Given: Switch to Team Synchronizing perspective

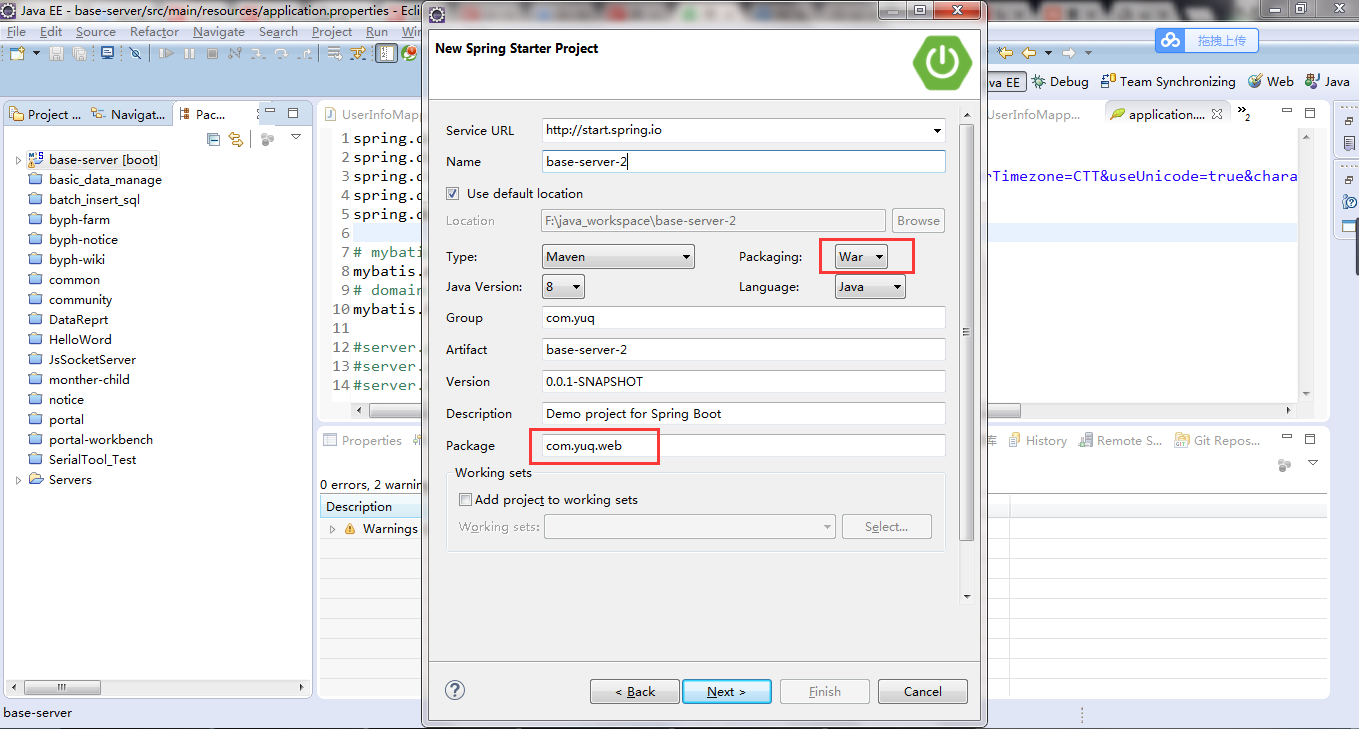Looking at the screenshot, I should tap(1168, 82).
